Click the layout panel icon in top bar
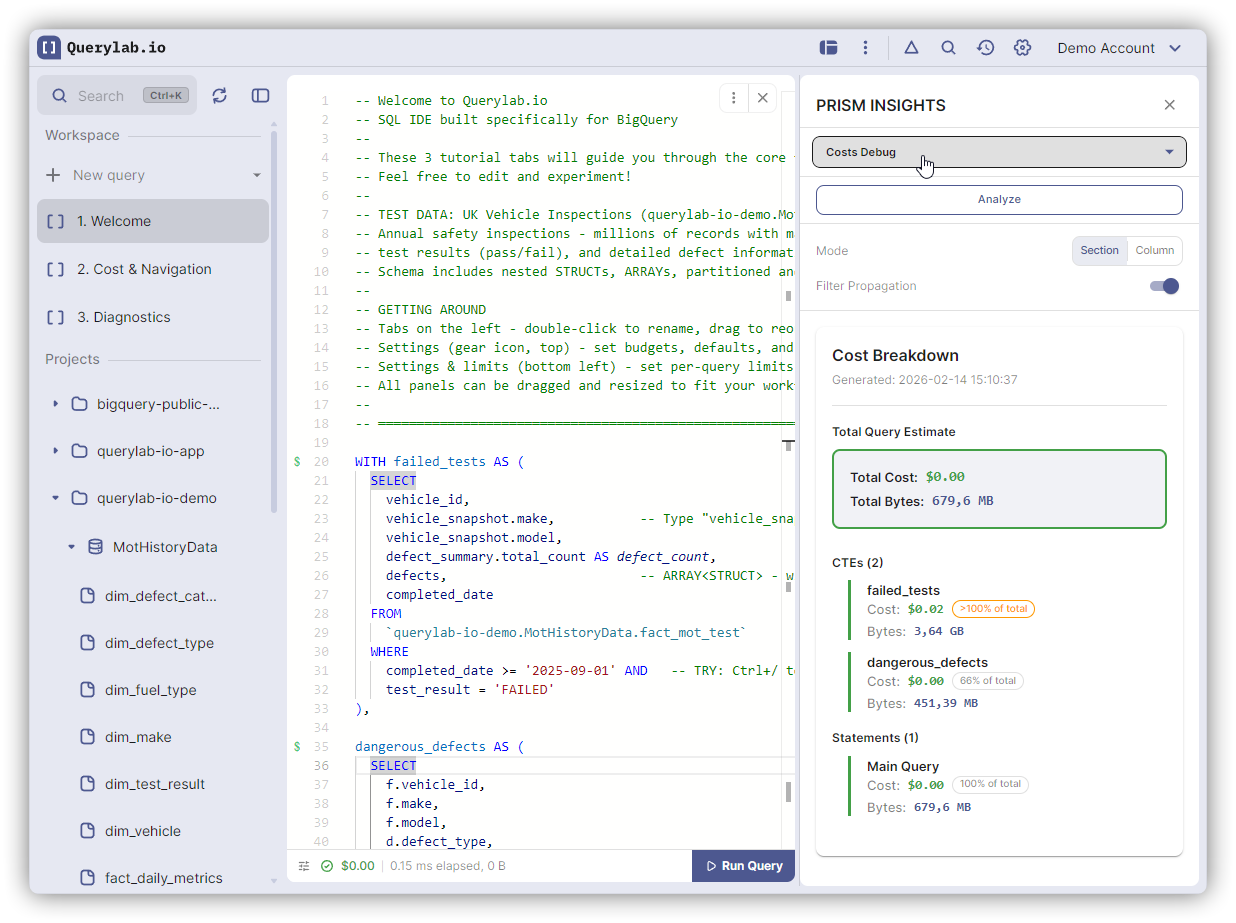 coord(828,48)
